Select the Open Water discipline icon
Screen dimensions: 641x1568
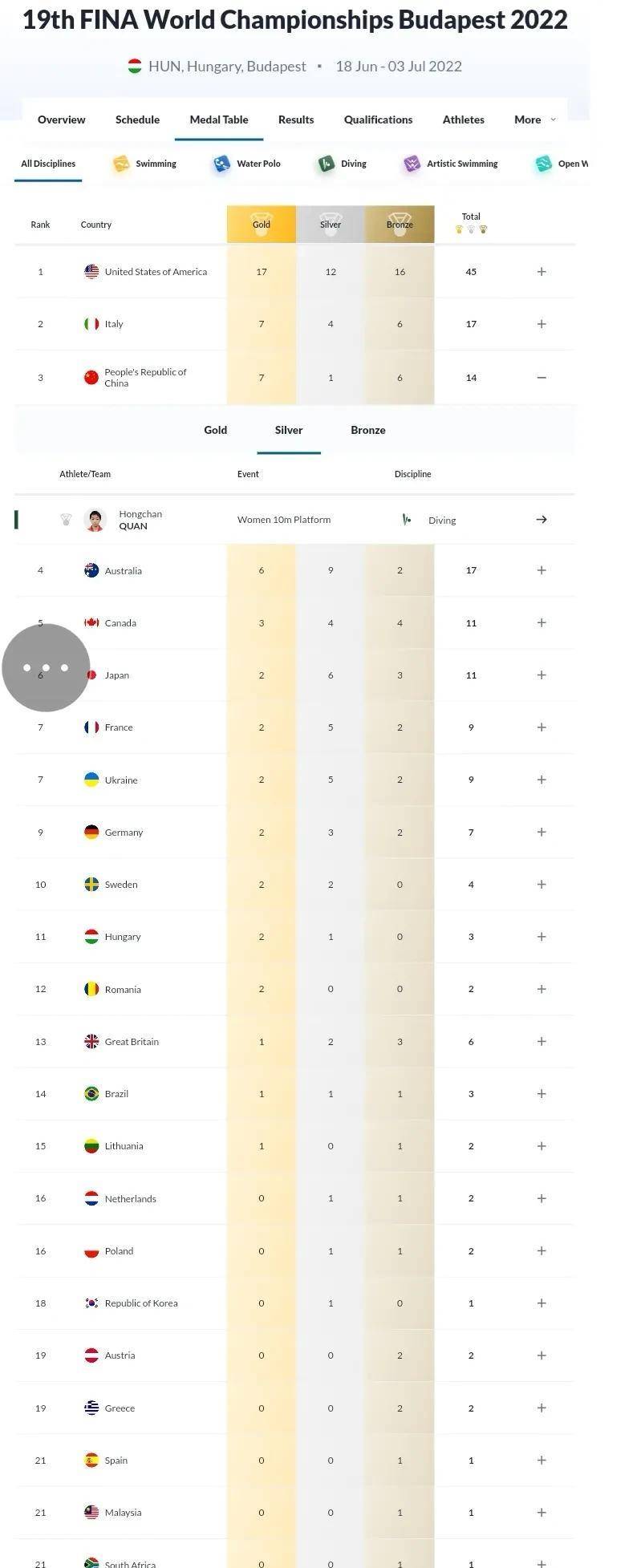pyautogui.click(x=543, y=164)
